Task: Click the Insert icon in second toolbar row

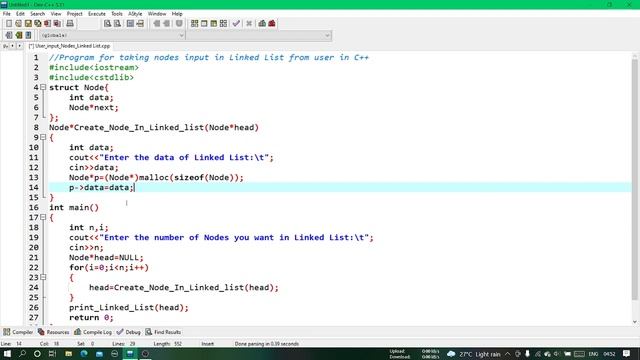Action: tap(9, 35)
